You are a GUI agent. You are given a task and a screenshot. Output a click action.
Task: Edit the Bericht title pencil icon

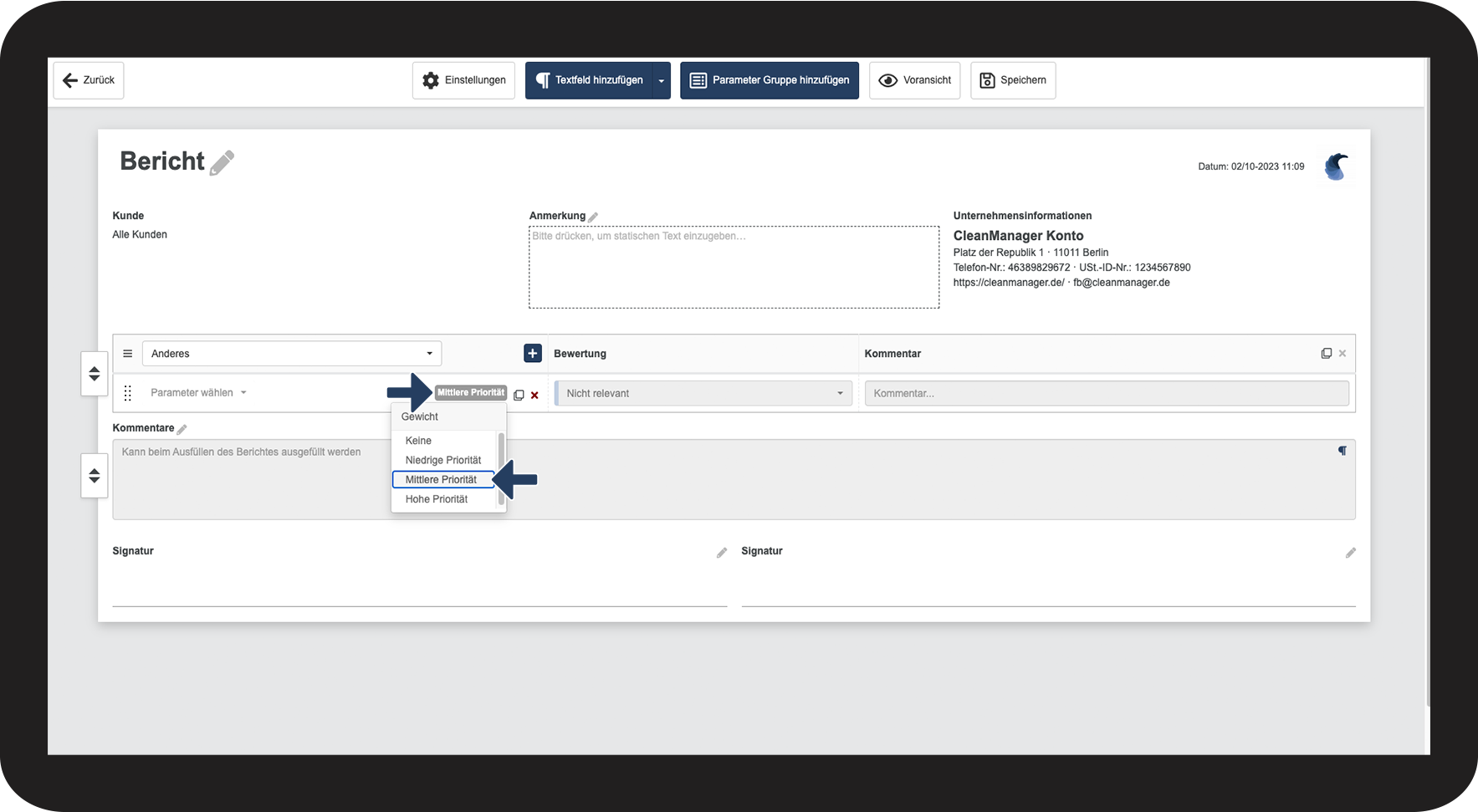pos(222,162)
